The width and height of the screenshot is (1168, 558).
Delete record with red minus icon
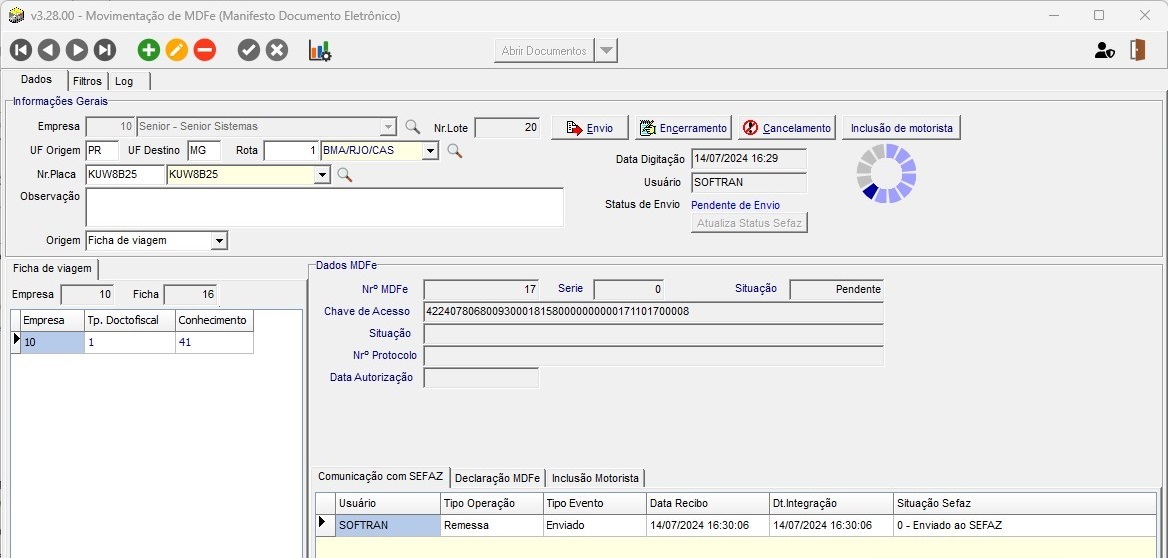tap(205, 50)
